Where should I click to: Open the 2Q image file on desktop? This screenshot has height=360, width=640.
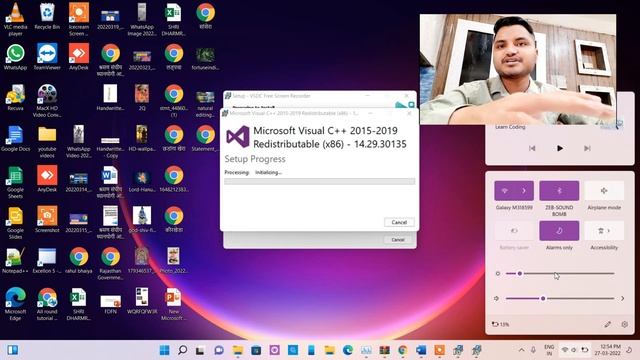pyautogui.click(x=142, y=98)
